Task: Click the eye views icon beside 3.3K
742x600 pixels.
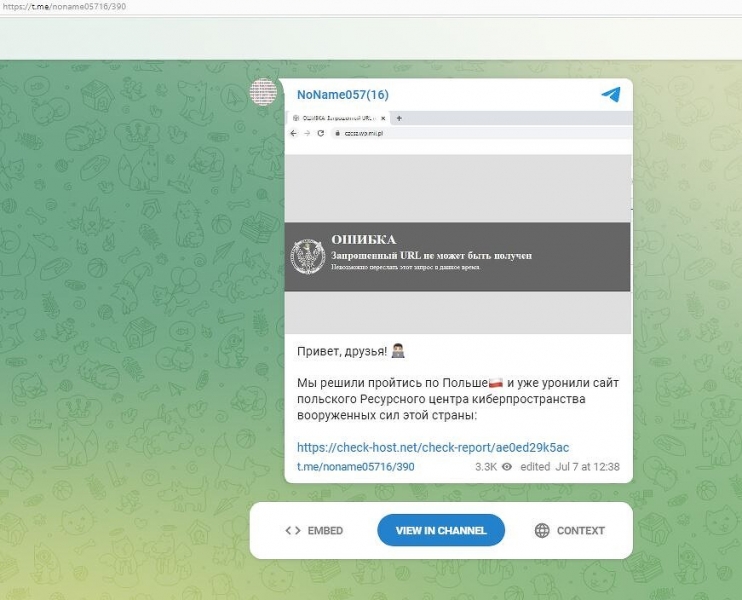Action: pyautogui.click(x=507, y=466)
